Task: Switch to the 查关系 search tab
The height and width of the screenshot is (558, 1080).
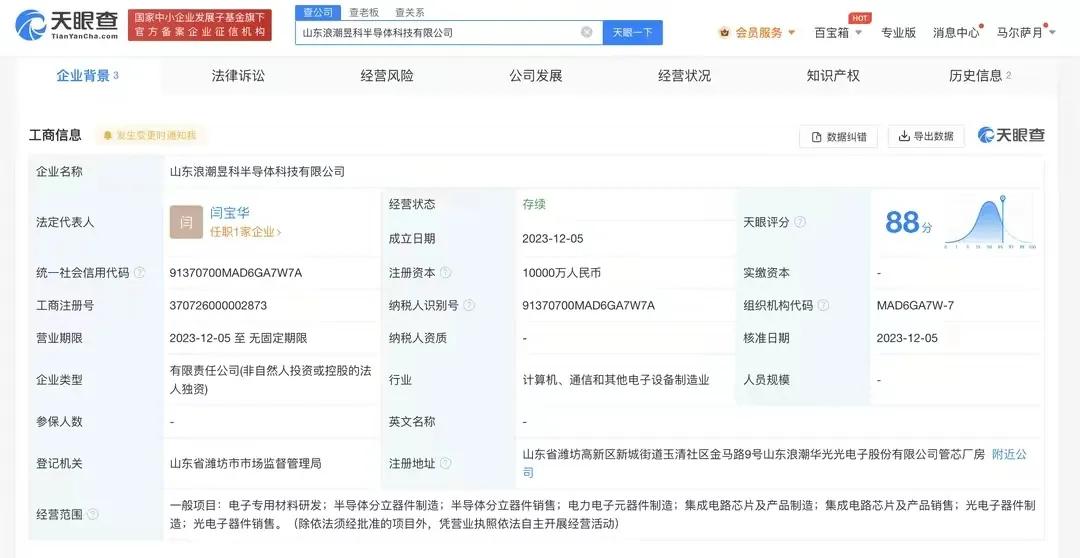Action: [x=410, y=12]
